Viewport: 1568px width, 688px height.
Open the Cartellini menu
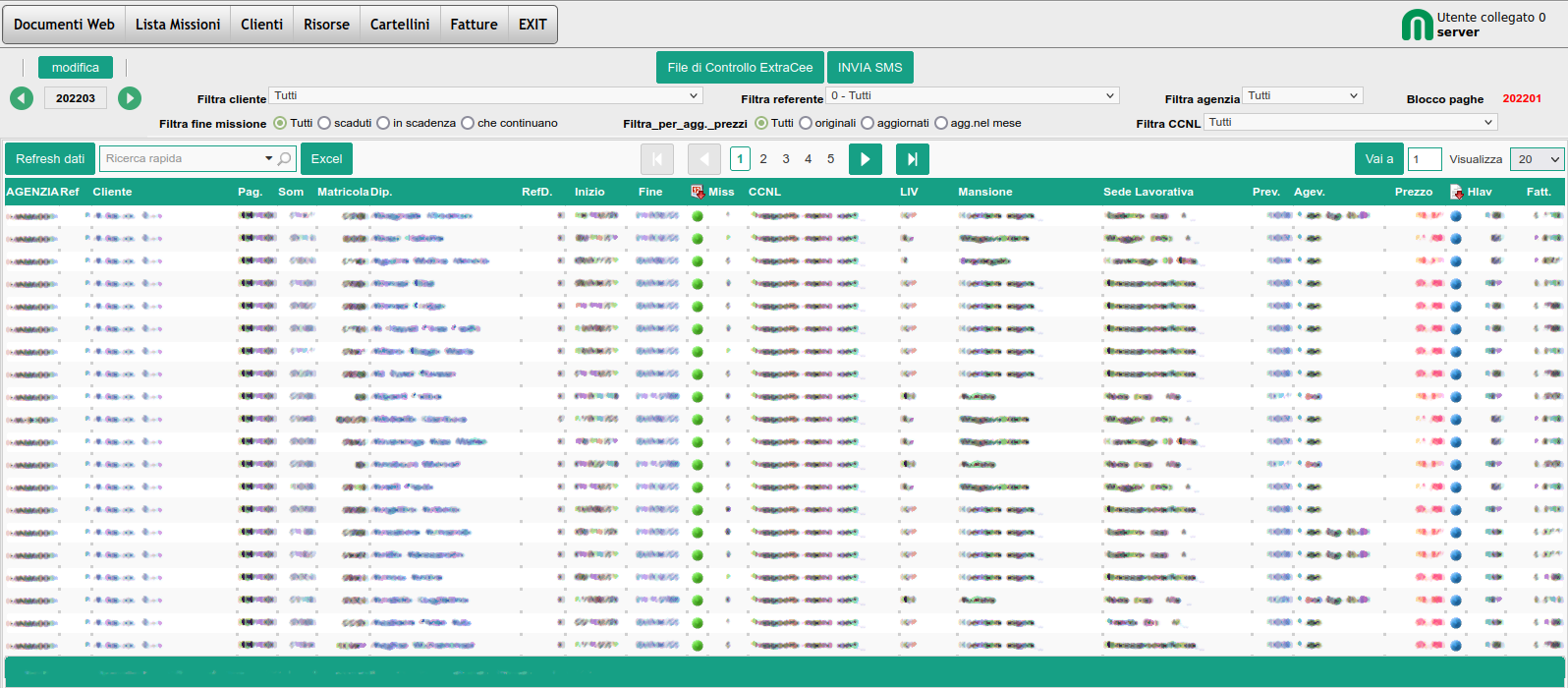[x=400, y=25]
